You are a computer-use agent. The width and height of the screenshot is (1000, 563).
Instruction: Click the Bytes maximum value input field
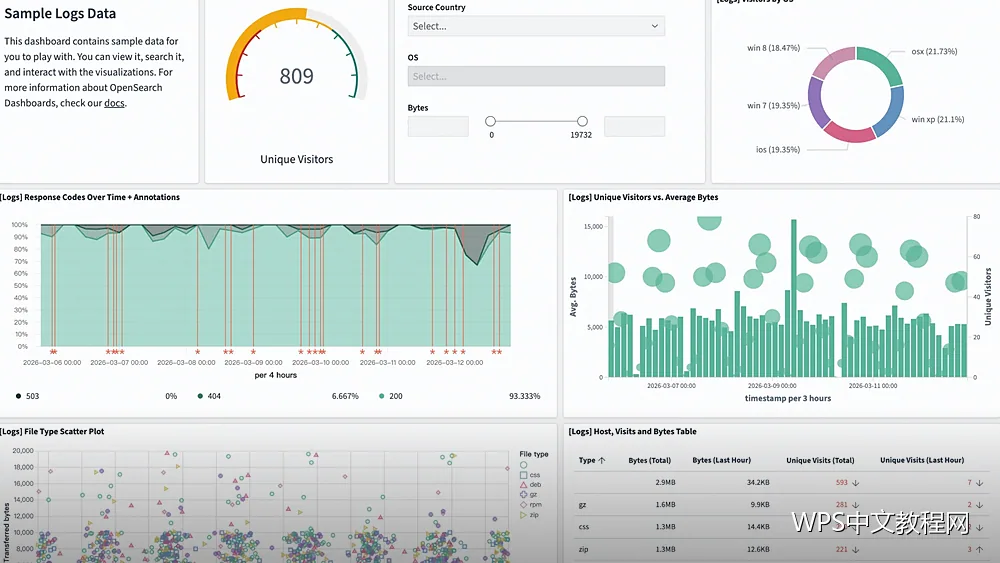pyautogui.click(x=635, y=126)
